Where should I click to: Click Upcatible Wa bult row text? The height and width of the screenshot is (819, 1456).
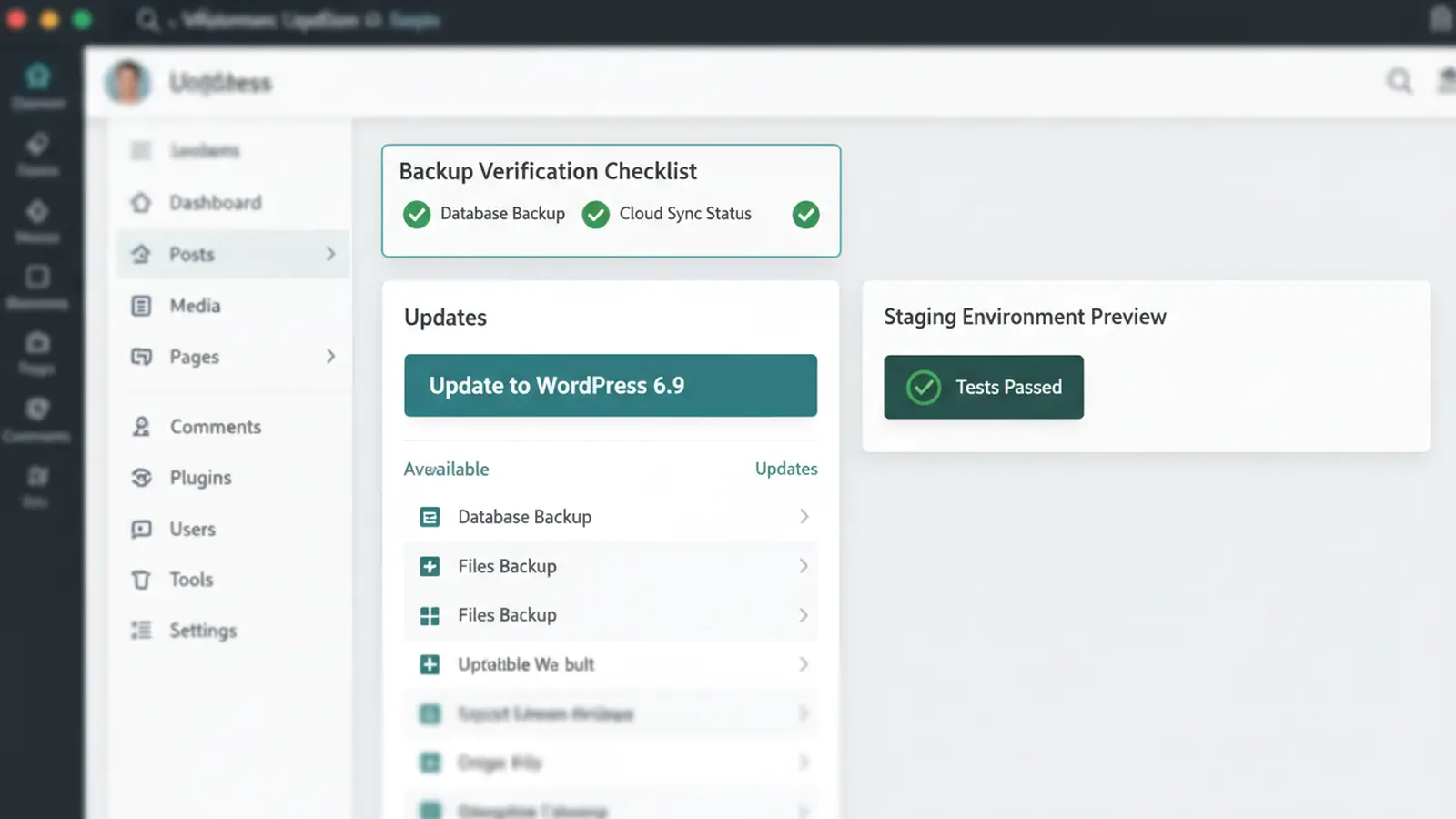pyautogui.click(x=526, y=664)
